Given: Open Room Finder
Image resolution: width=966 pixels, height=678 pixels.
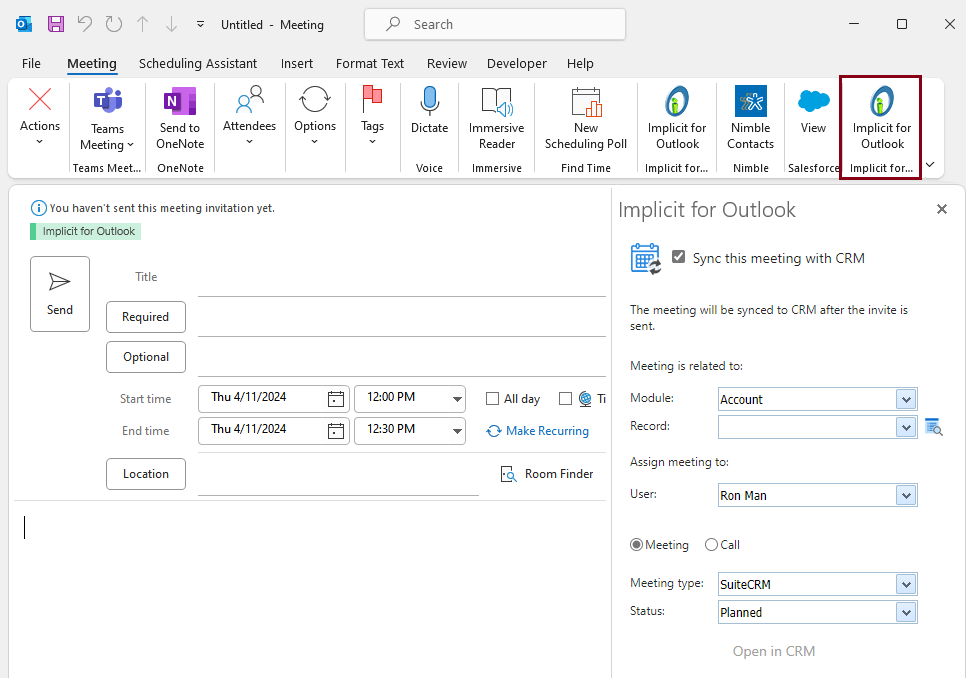Looking at the screenshot, I should (x=547, y=474).
